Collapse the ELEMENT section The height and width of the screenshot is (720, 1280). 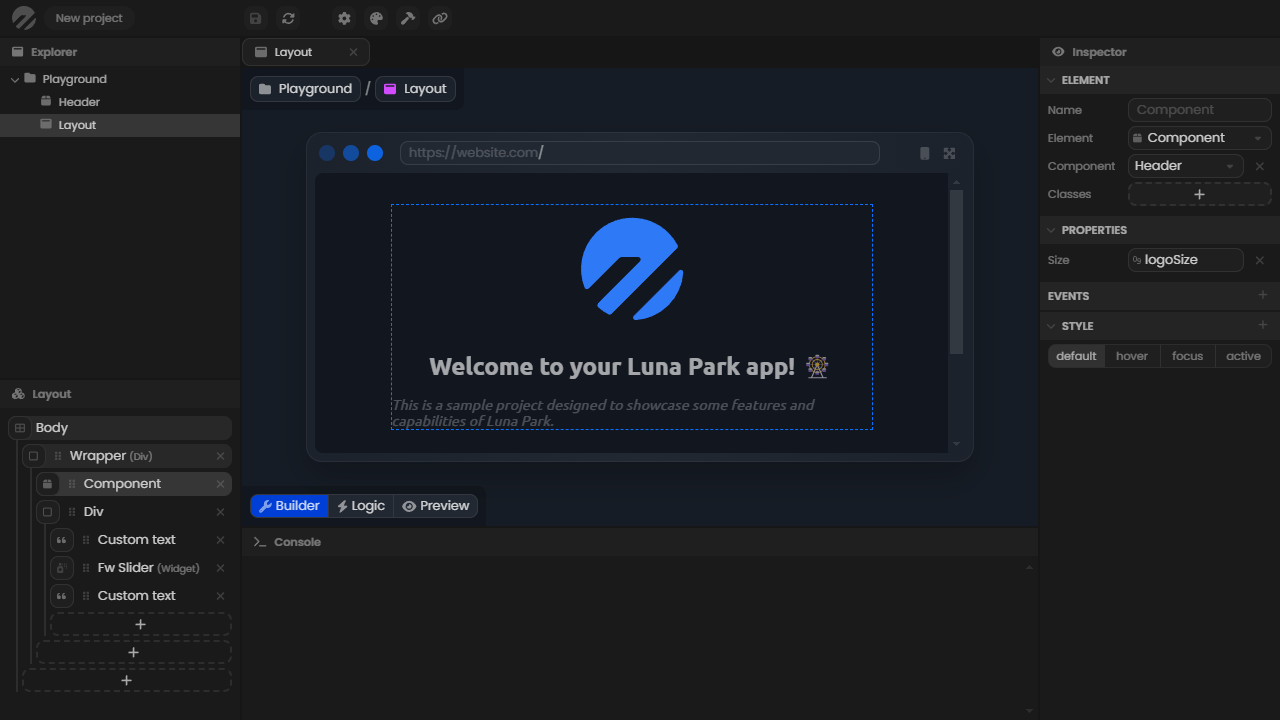pyautogui.click(x=1051, y=80)
